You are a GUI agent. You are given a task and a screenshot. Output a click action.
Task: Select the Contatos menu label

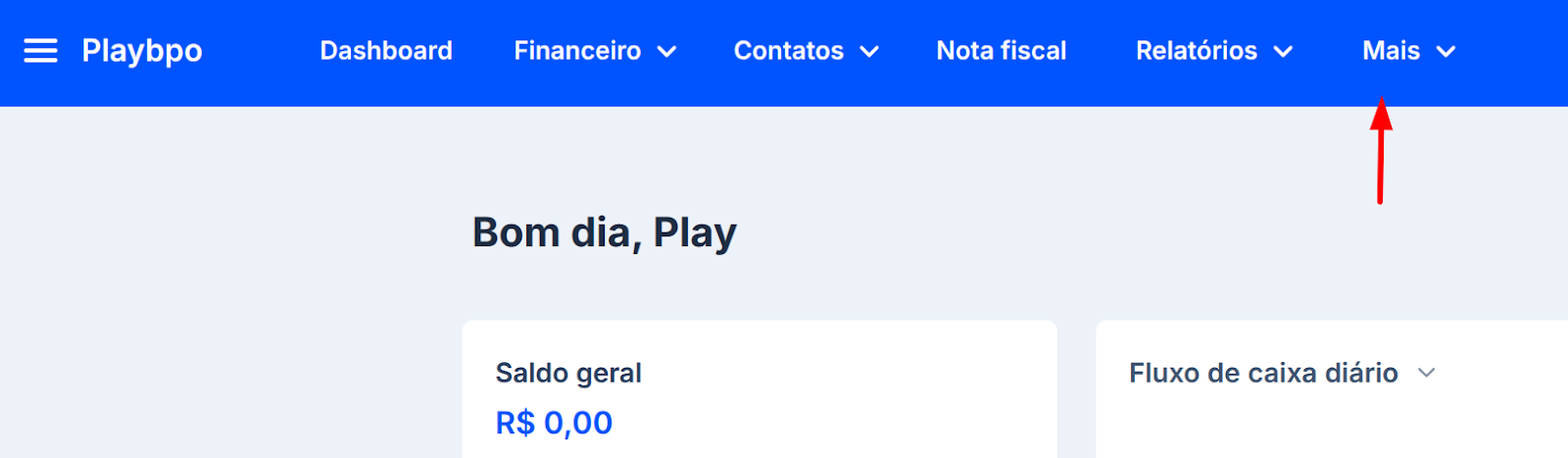[x=789, y=51]
